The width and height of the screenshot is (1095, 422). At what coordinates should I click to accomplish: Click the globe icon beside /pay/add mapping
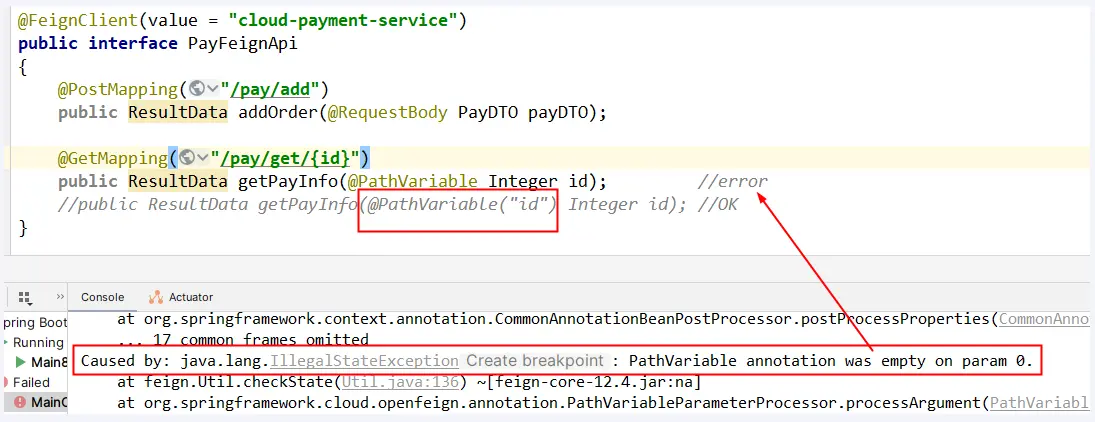pyautogui.click(x=196, y=90)
